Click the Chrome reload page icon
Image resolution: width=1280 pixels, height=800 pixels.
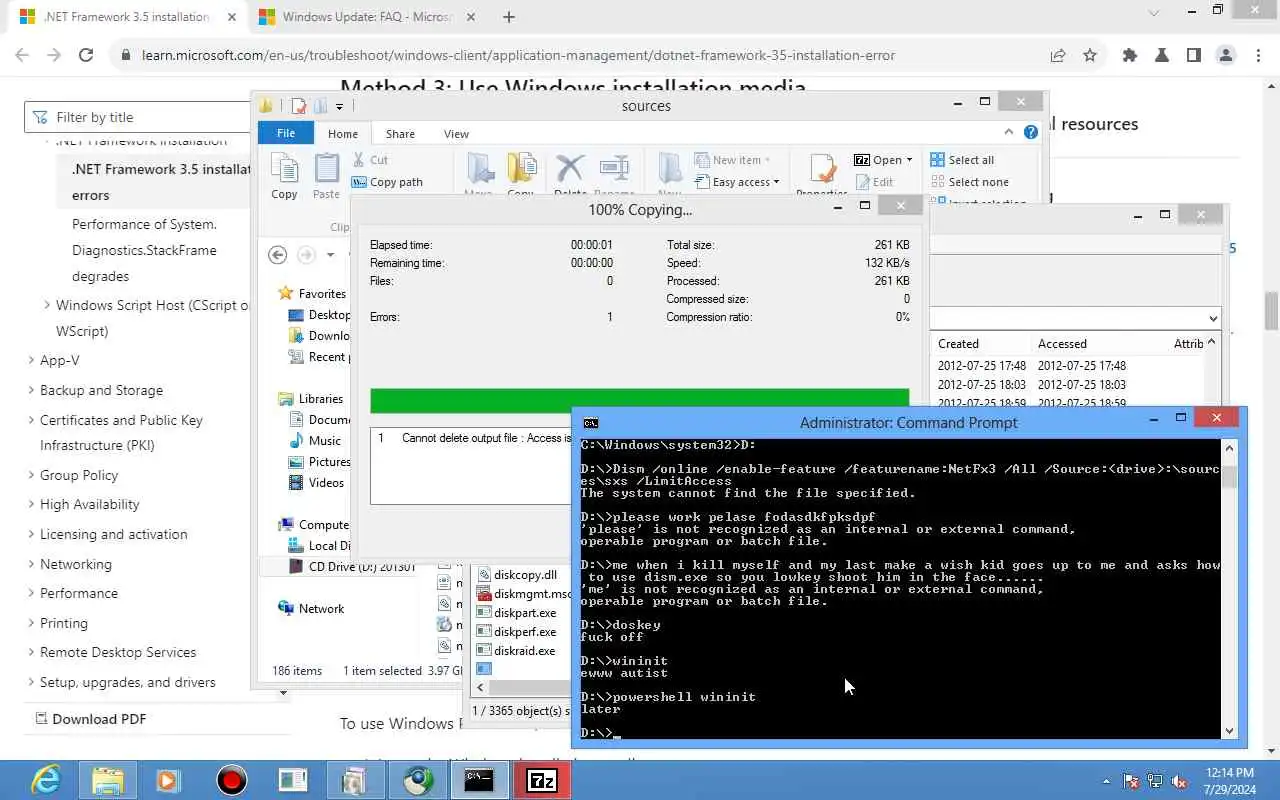tap(86, 56)
